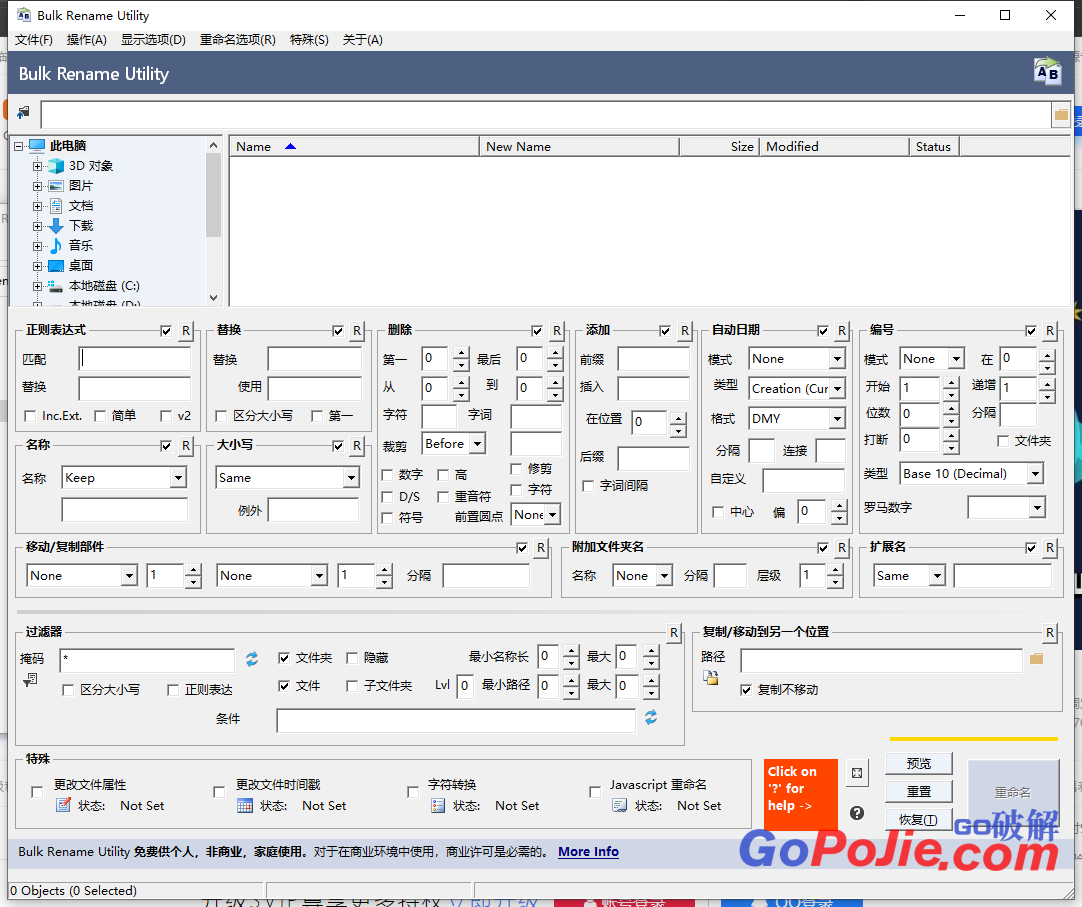1082x907 pixels.
Task: Check the 数字 option in 删除 section
Action: [x=387, y=475]
